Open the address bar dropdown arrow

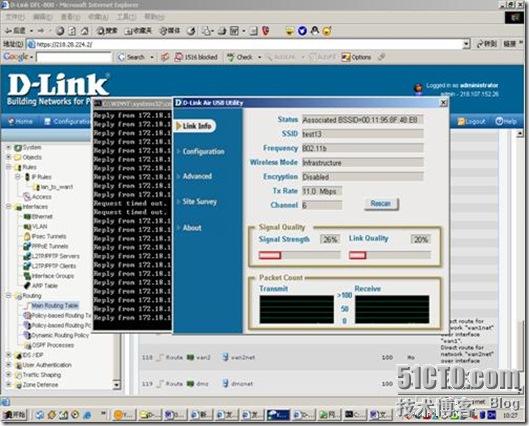(x=466, y=44)
